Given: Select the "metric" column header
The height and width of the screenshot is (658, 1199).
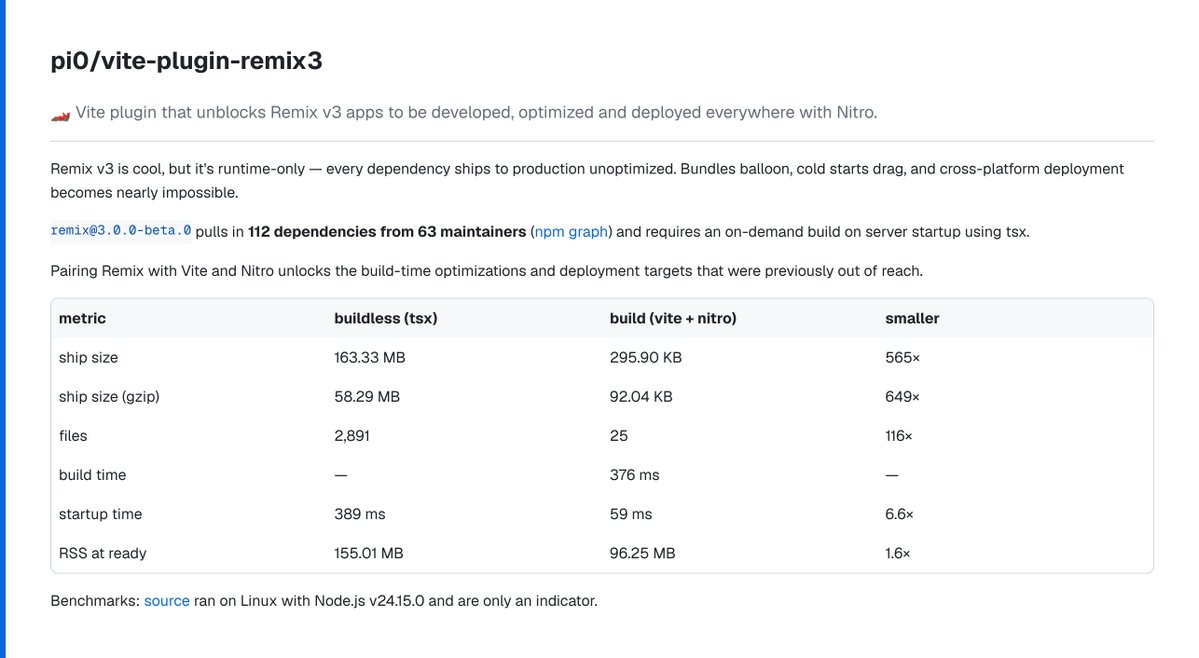Looking at the screenshot, I should tap(83, 319).
